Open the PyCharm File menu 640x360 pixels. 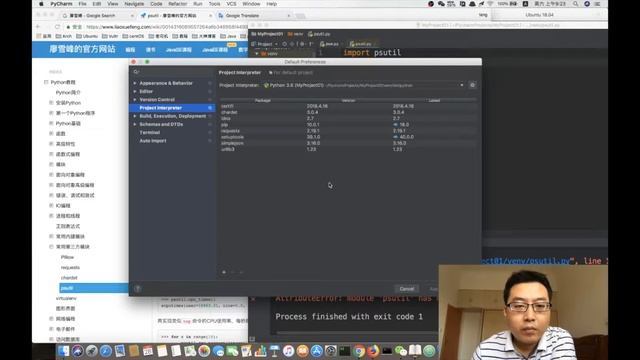click(82, 4)
